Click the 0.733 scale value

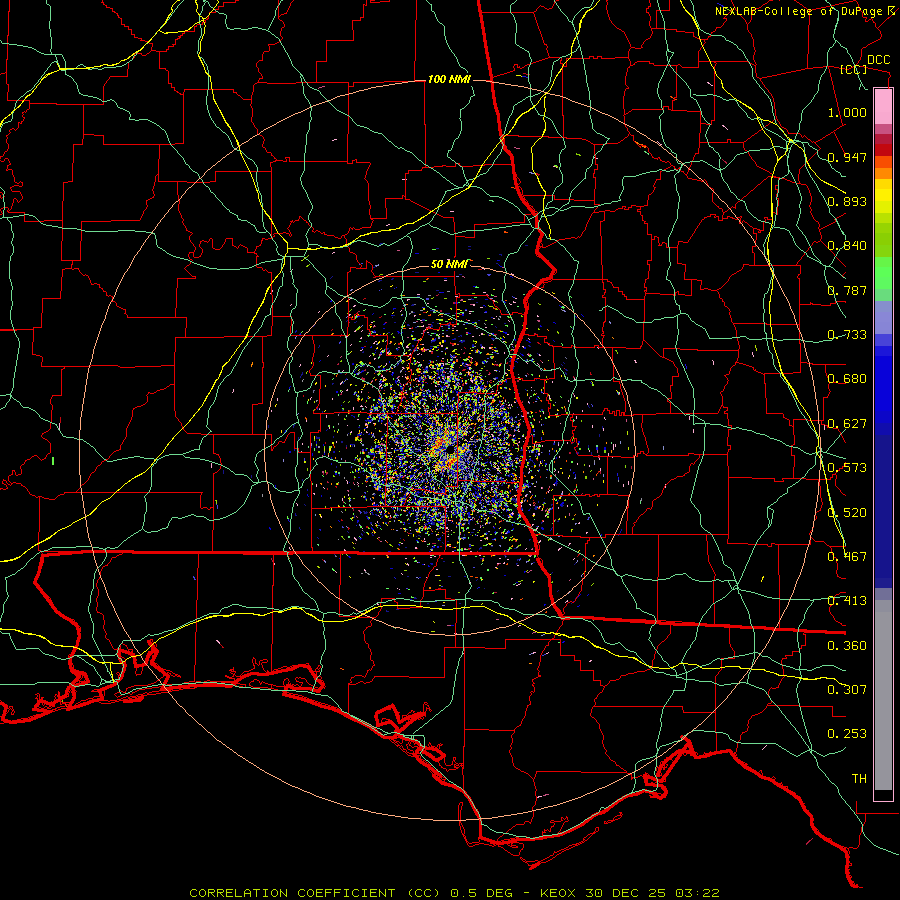point(847,335)
